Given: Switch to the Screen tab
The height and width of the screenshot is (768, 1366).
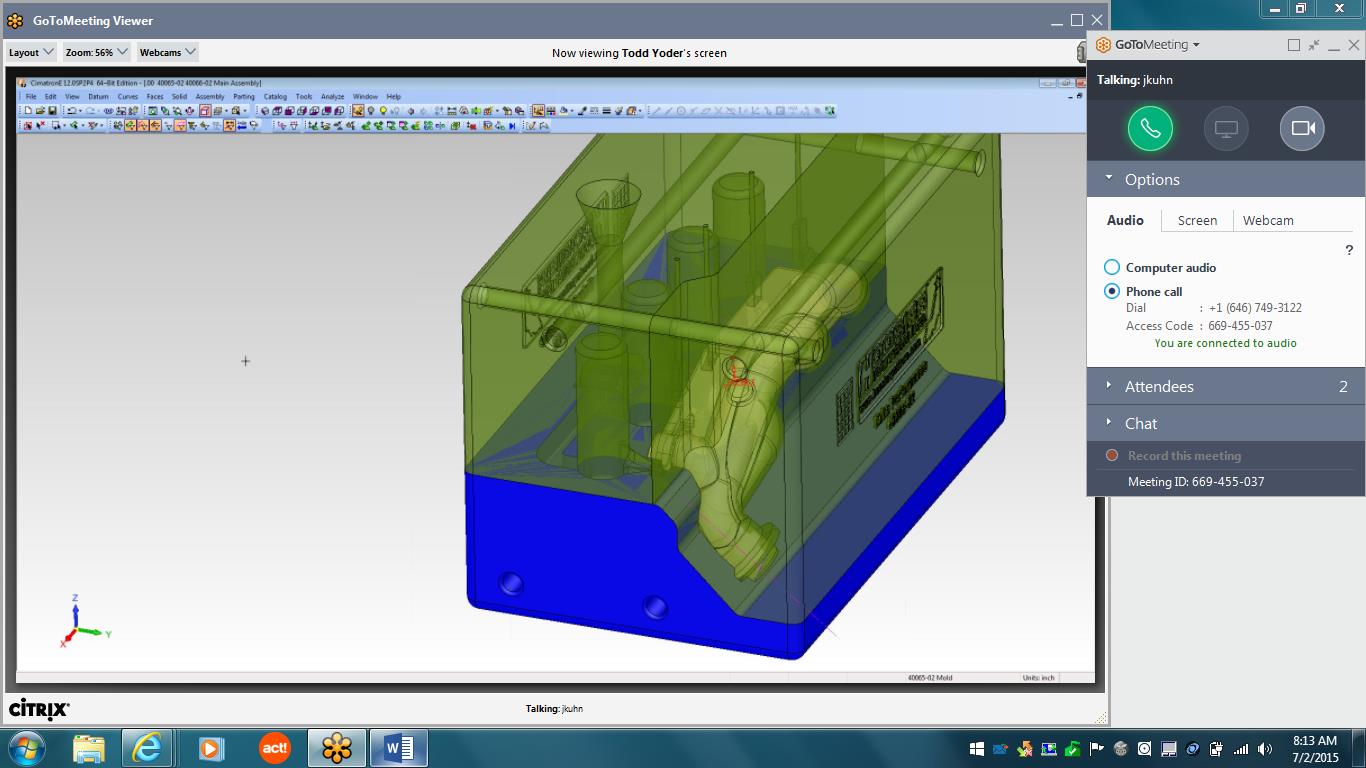Looking at the screenshot, I should pyautogui.click(x=1197, y=220).
